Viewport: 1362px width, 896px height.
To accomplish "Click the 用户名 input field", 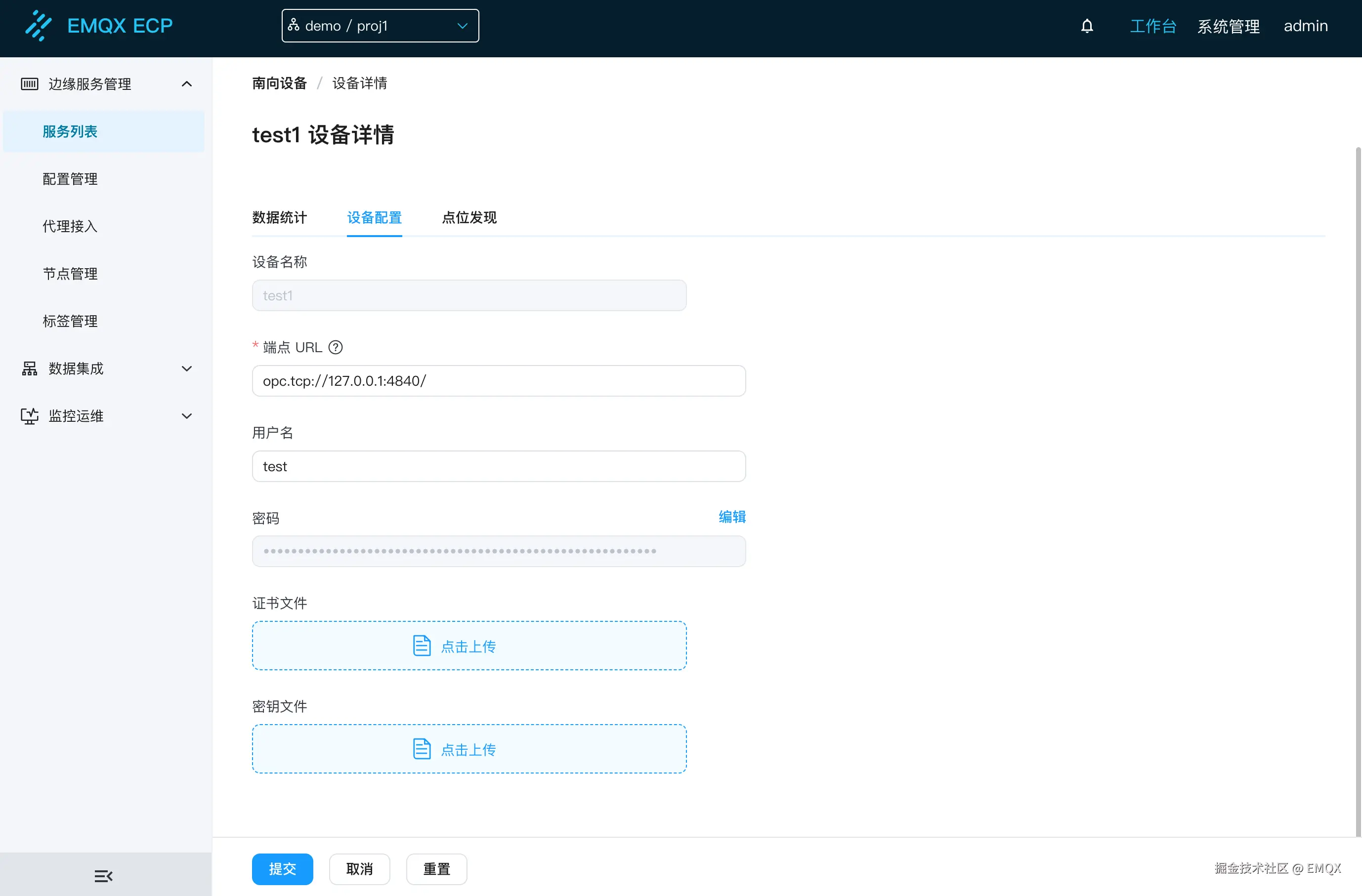I will tap(499, 466).
